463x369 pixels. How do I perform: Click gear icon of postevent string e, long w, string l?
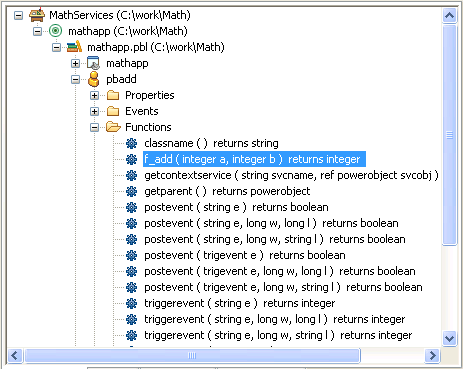click(x=132, y=239)
